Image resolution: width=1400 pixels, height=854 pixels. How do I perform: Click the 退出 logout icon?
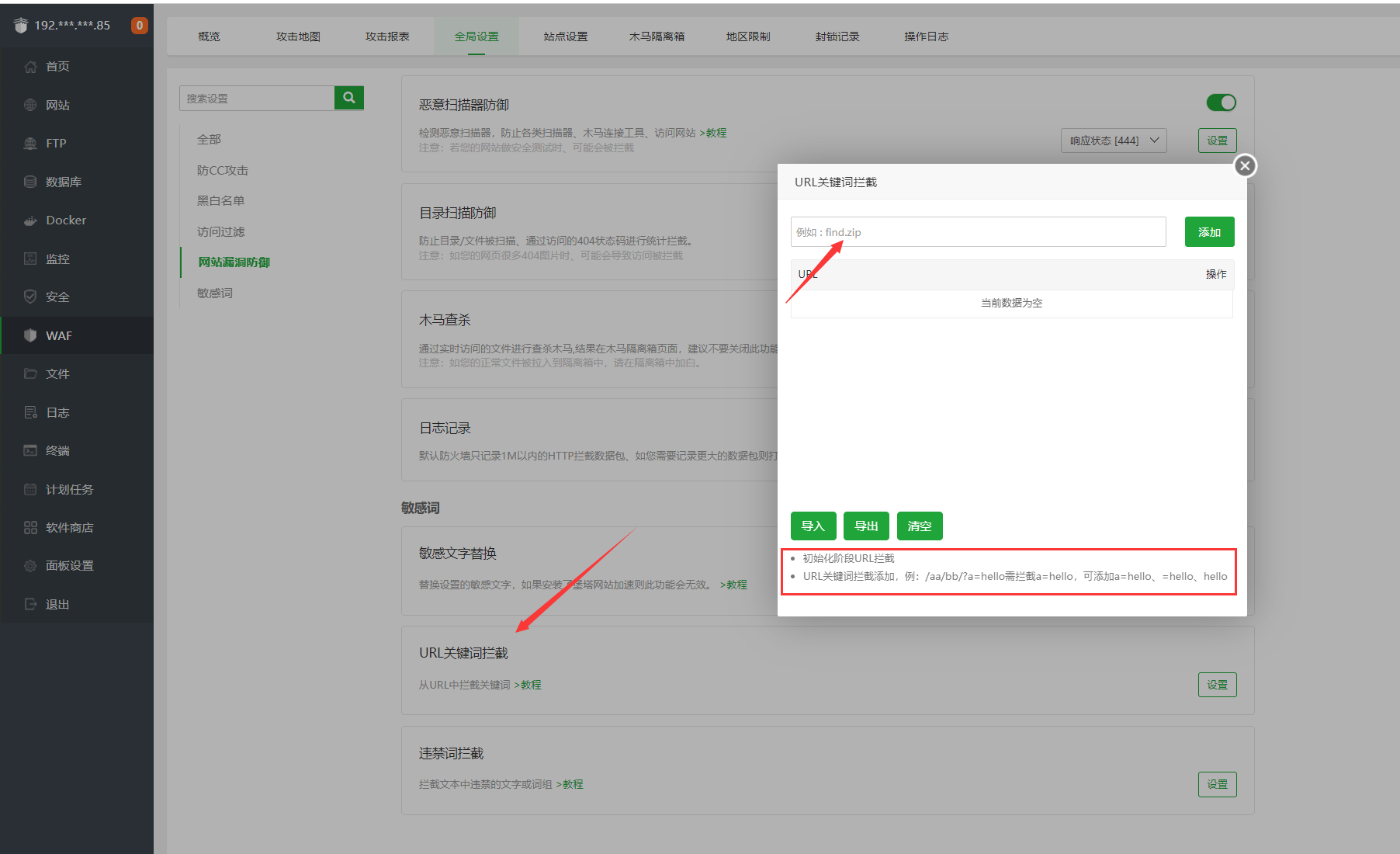tap(30, 604)
